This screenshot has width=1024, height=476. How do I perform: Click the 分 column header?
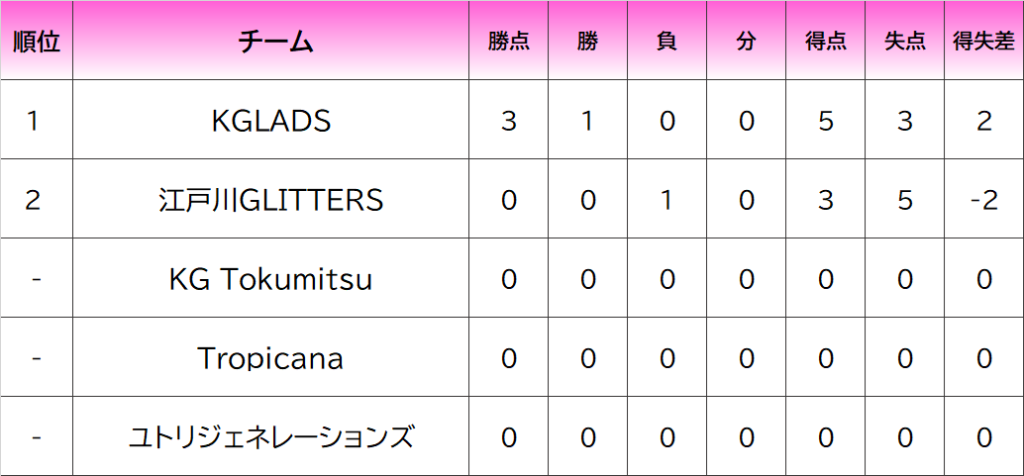click(x=746, y=42)
